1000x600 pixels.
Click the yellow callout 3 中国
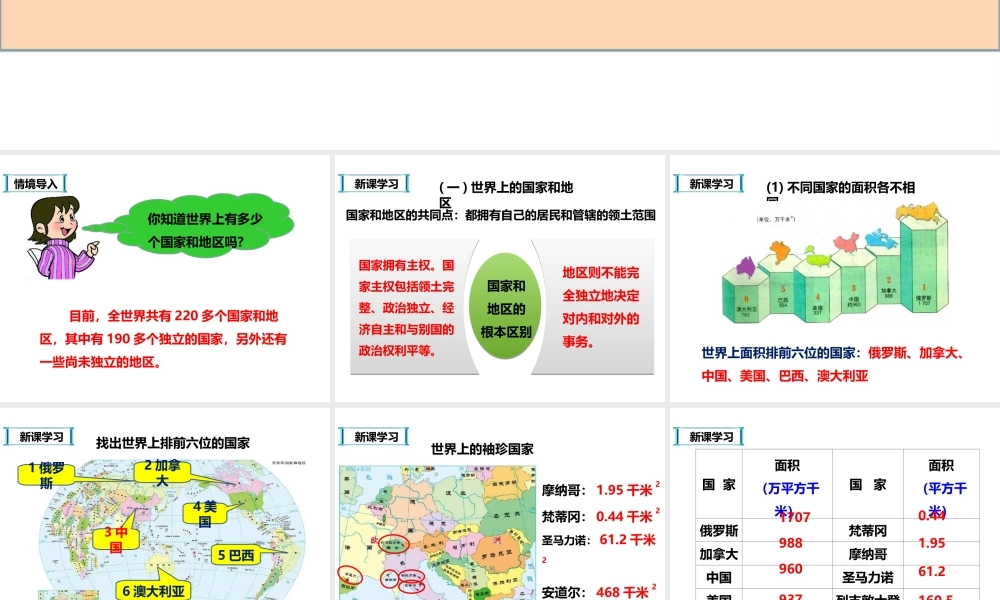tap(115, 539)
